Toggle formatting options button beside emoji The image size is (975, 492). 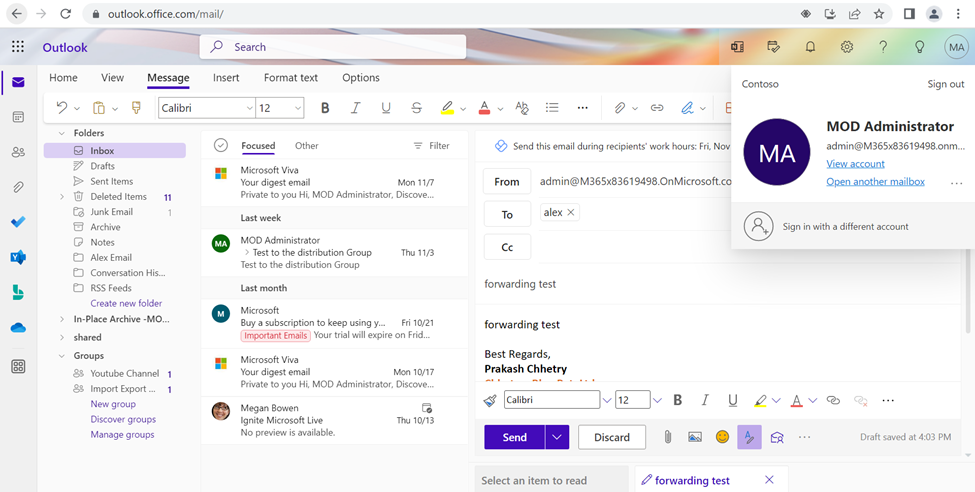(749, 437)
